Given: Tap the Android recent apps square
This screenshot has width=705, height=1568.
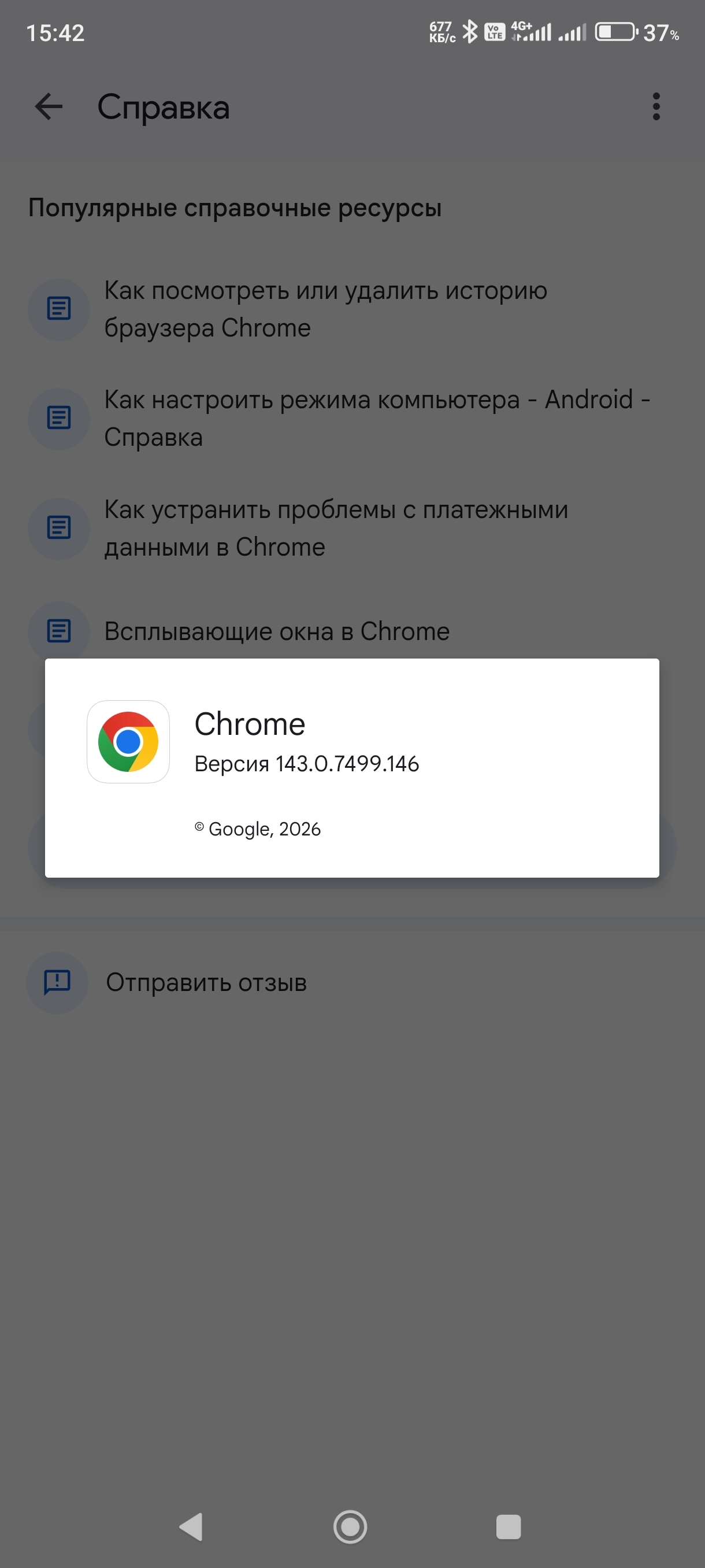Looking at the screenshot, I should coord(509,1526).
